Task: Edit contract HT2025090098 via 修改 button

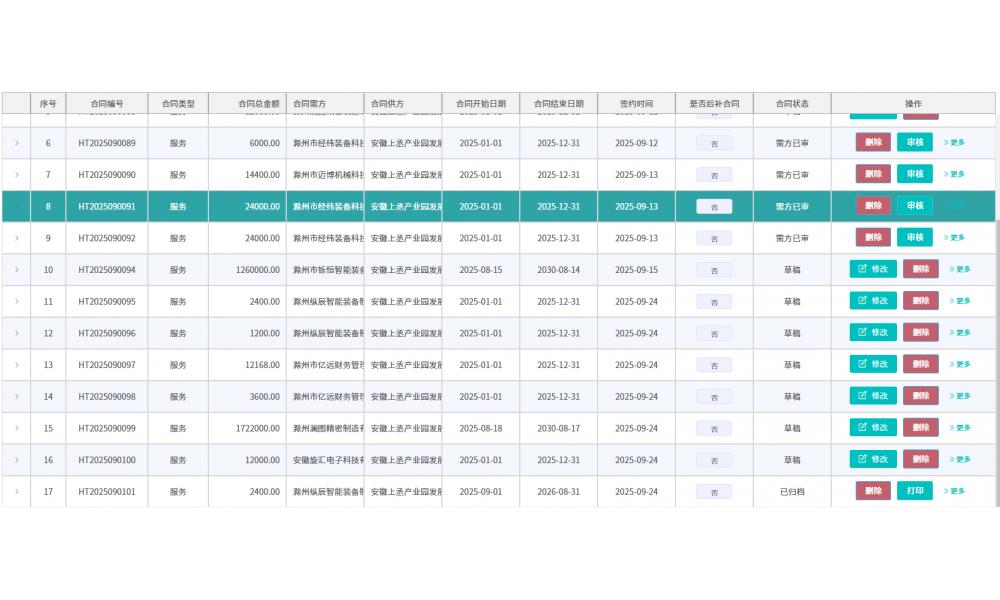Action: [x=873, y=396]
